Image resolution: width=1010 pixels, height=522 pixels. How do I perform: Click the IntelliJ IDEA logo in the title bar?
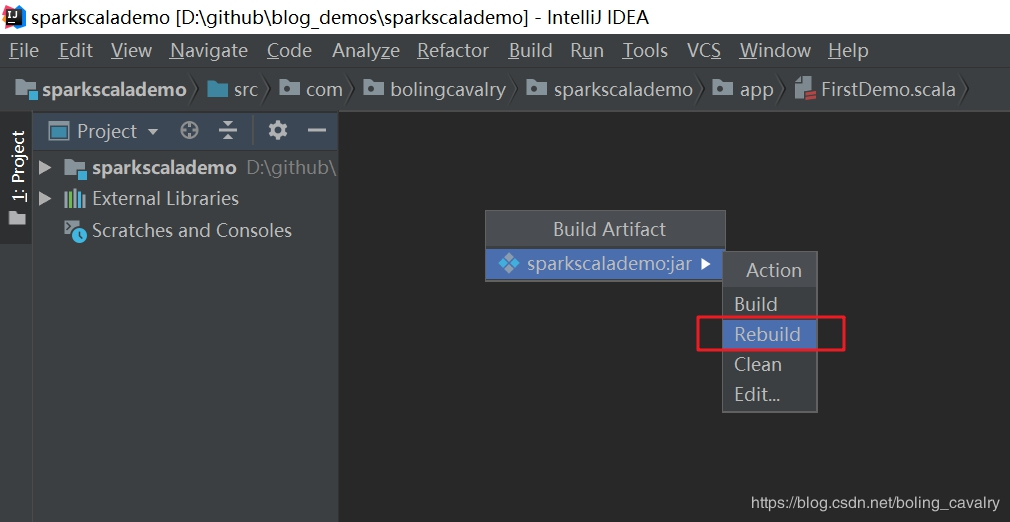tap(14, 16)
